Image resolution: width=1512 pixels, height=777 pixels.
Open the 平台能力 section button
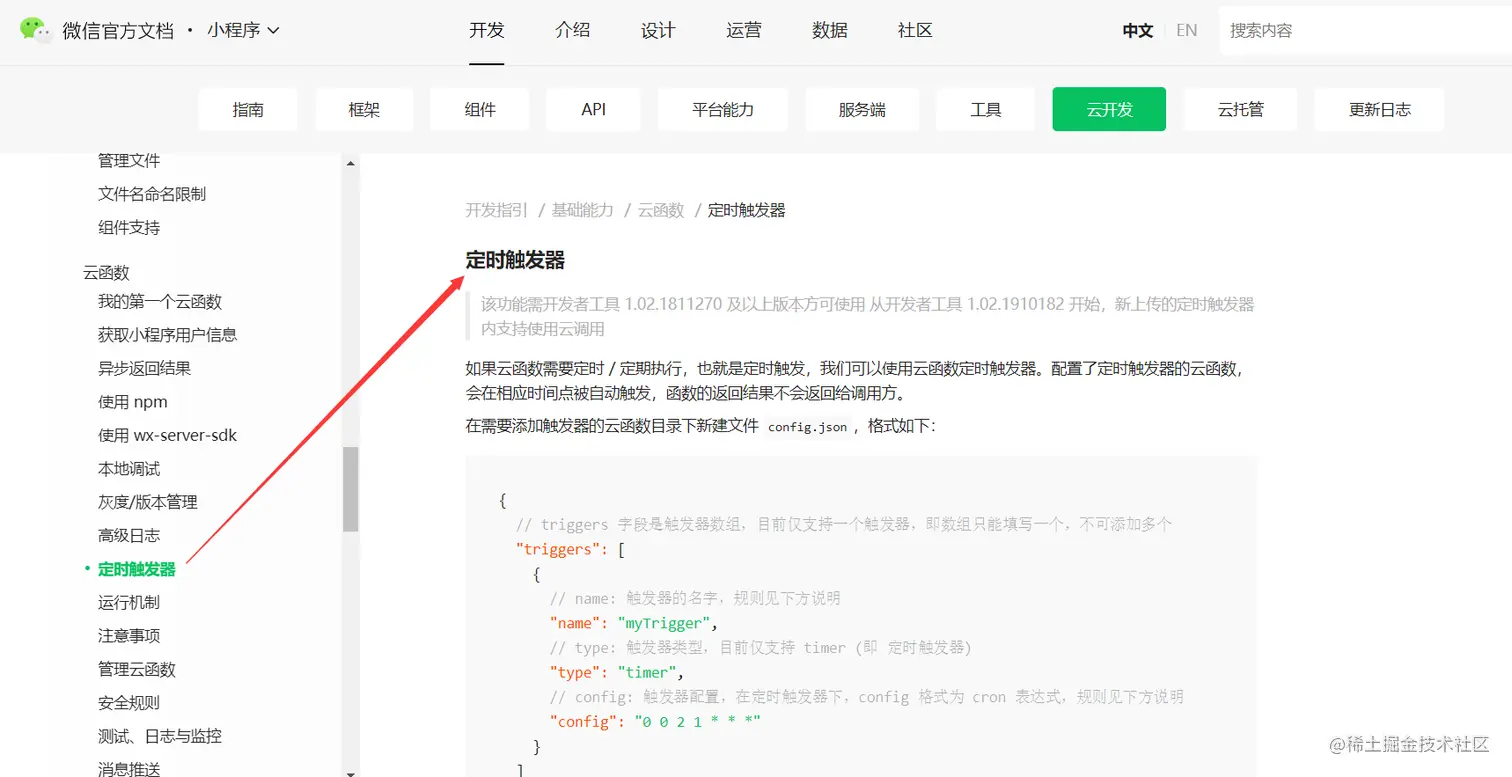tap(723, 109)
